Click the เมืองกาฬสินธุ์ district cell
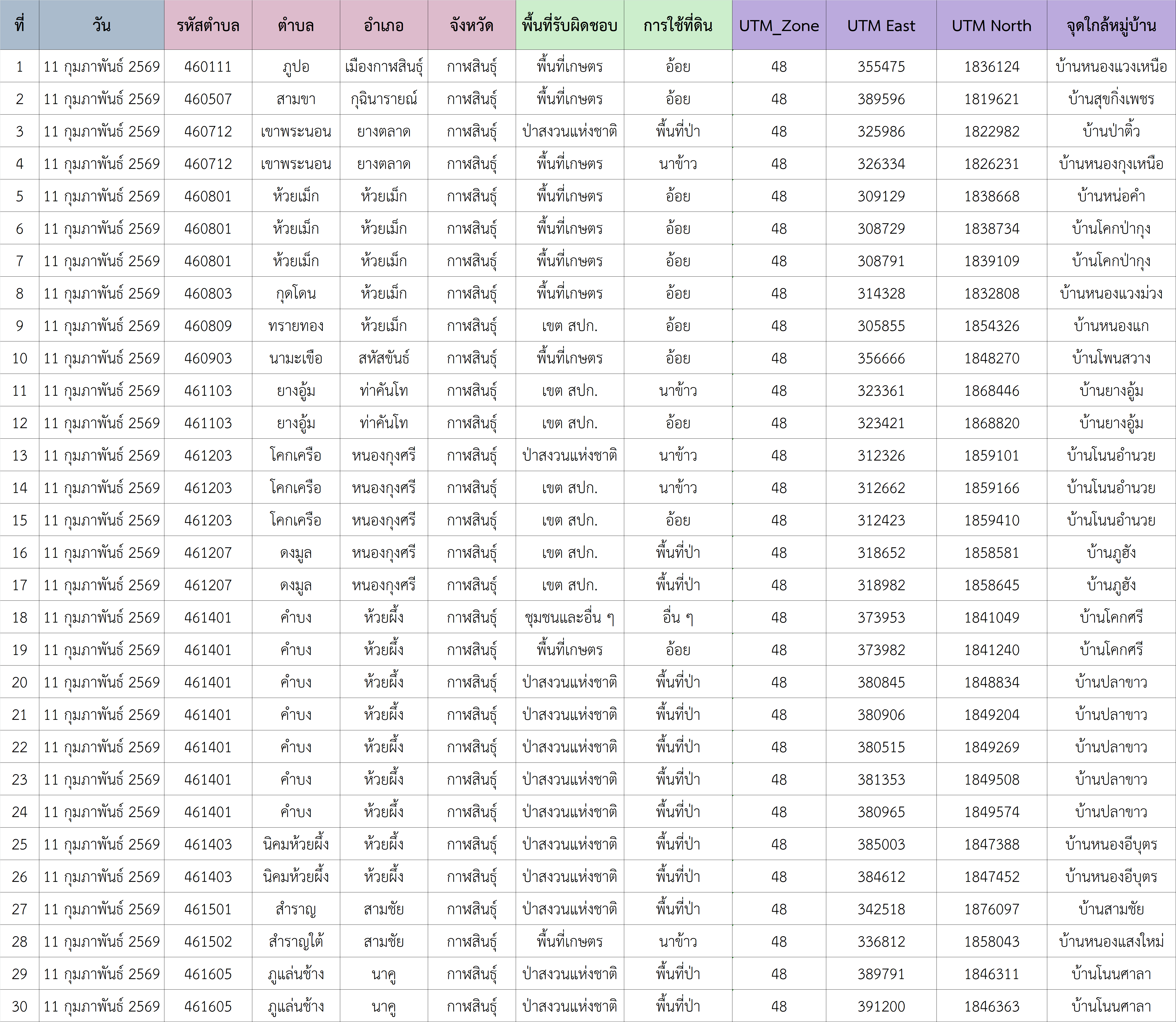 click(x=384, y=67)
